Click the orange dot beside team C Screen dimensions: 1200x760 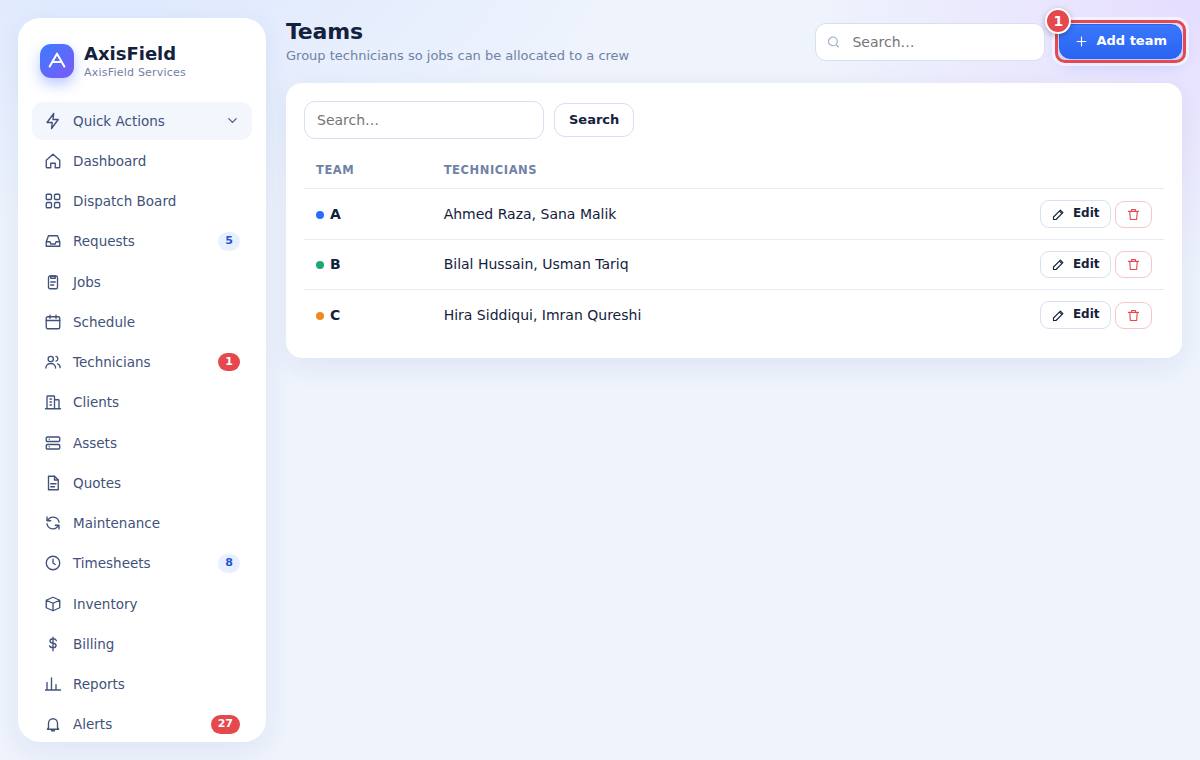click(x=320, y=316)
